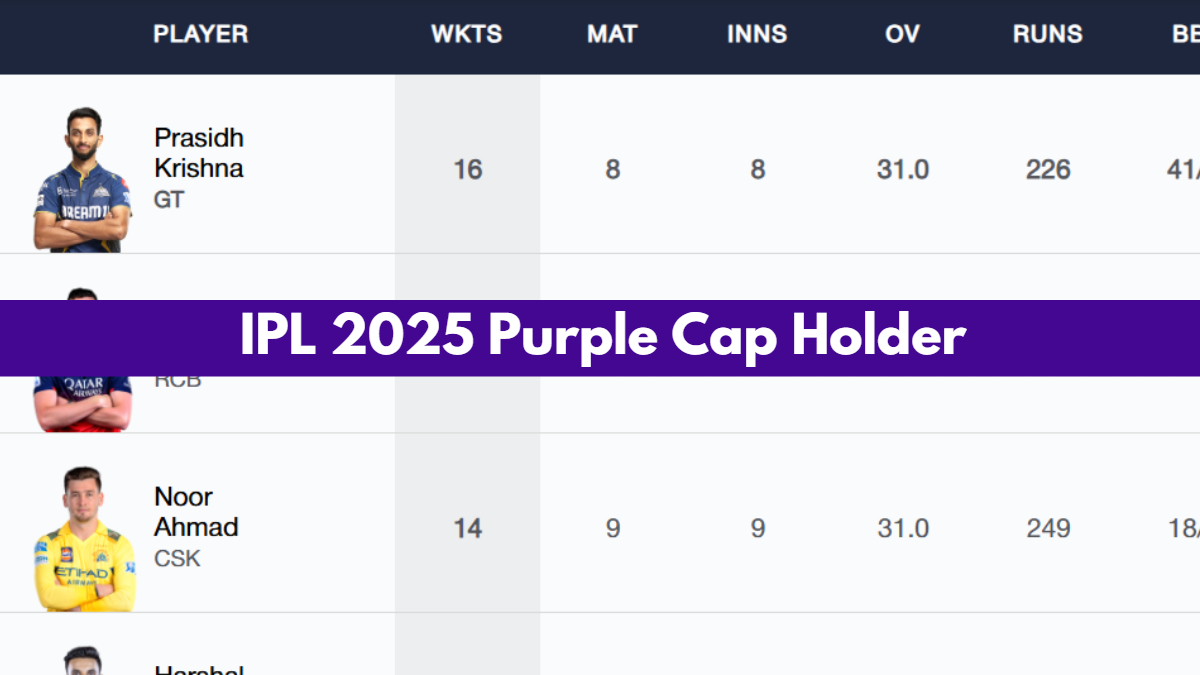Select Prasidh Krishna's 16 wickets cell
The image size is (1200, 675).
click(467, 169)
